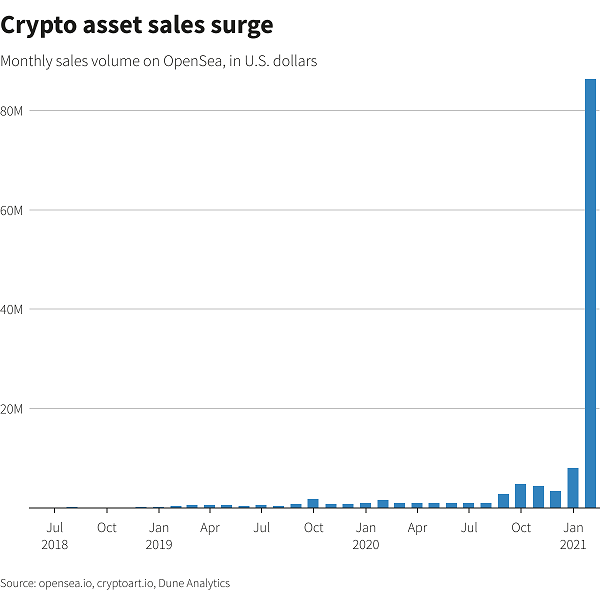Select the "Jan 2019" x-axis label
Image resolution: width=600 pixels, height=600 pixels.
click(158, 536)
